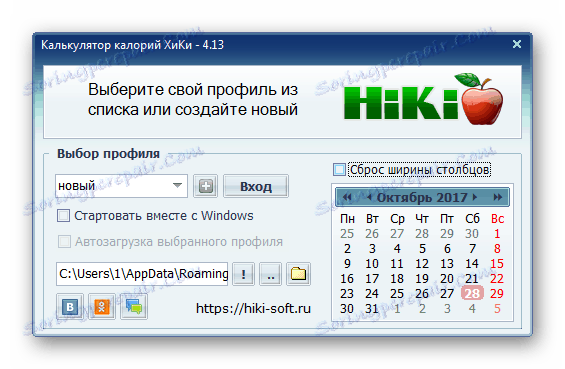
Task: Go to next year in calendar
Action: tap(498, 197)
